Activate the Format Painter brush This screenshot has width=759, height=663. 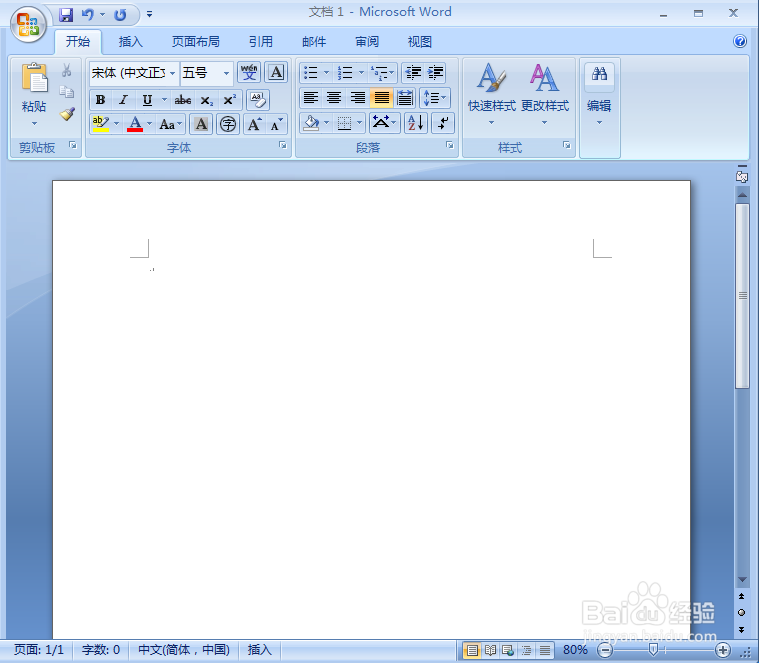point(67,114)
